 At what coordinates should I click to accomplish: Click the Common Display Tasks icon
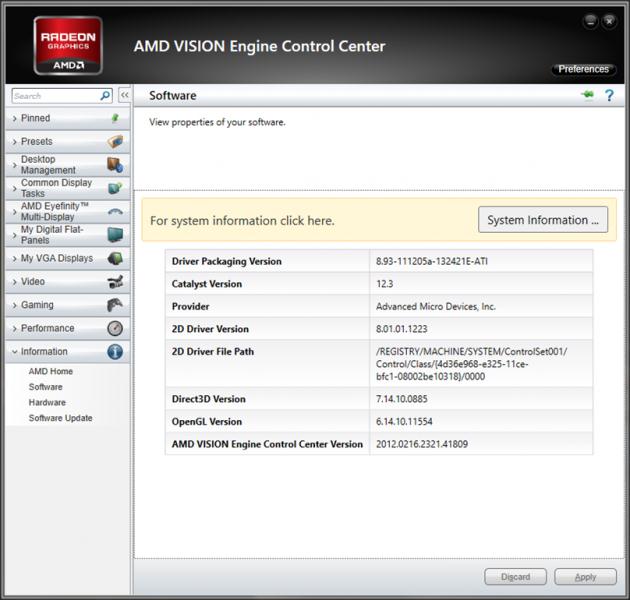click(115, 188)
